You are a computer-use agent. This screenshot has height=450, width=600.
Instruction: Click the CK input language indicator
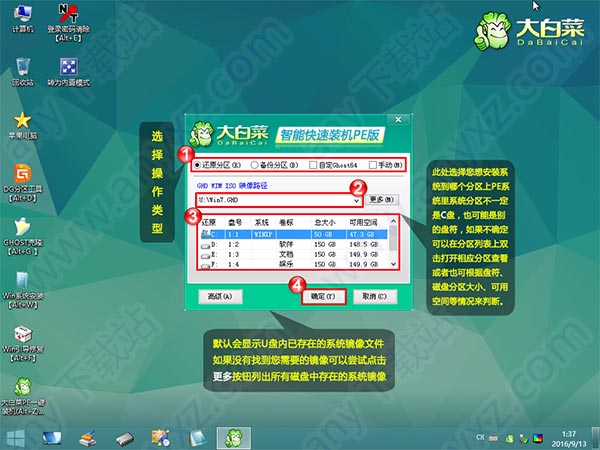click(480, 437)
